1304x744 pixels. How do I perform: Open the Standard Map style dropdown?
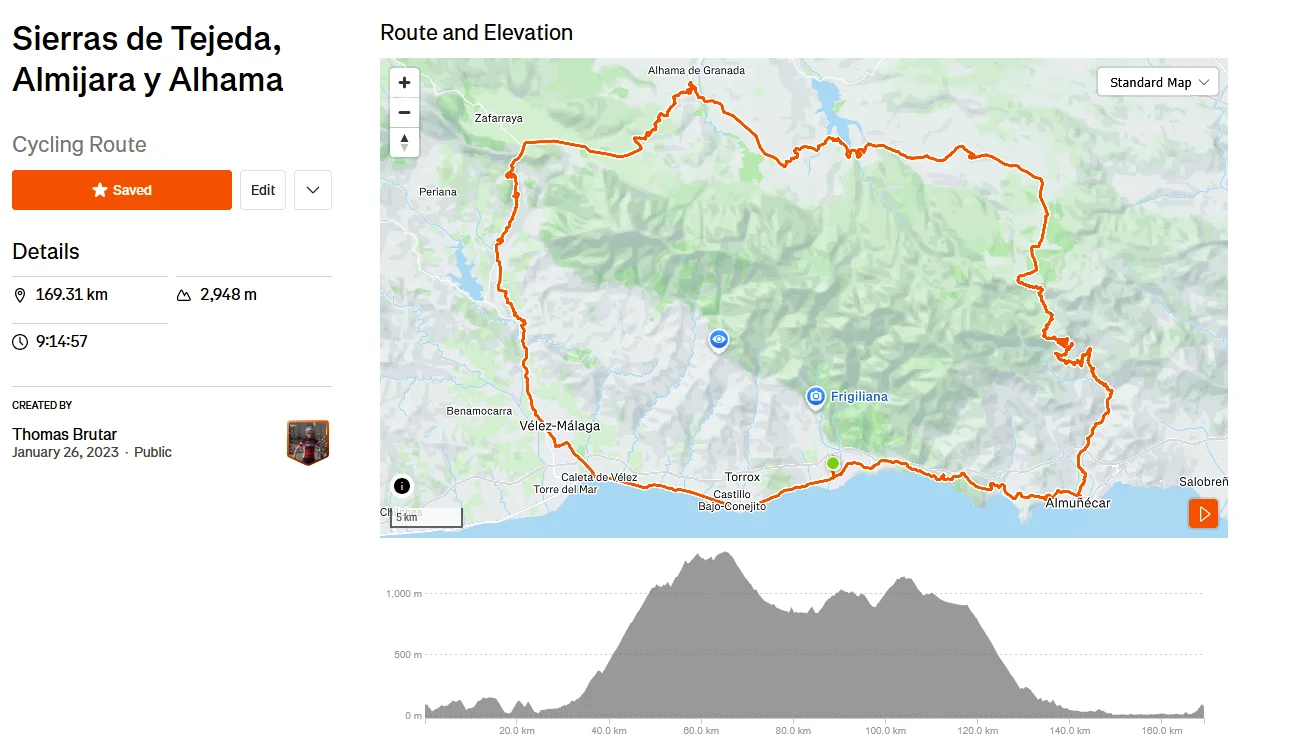pyautogui.click(x=1157, y=82)
